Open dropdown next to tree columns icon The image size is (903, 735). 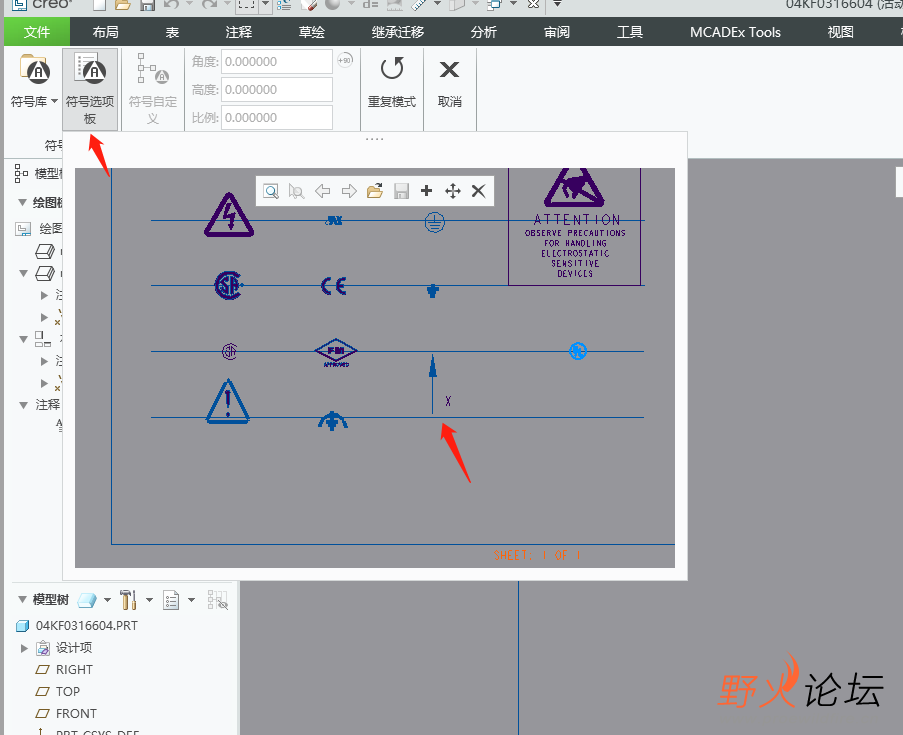point(191,600)
